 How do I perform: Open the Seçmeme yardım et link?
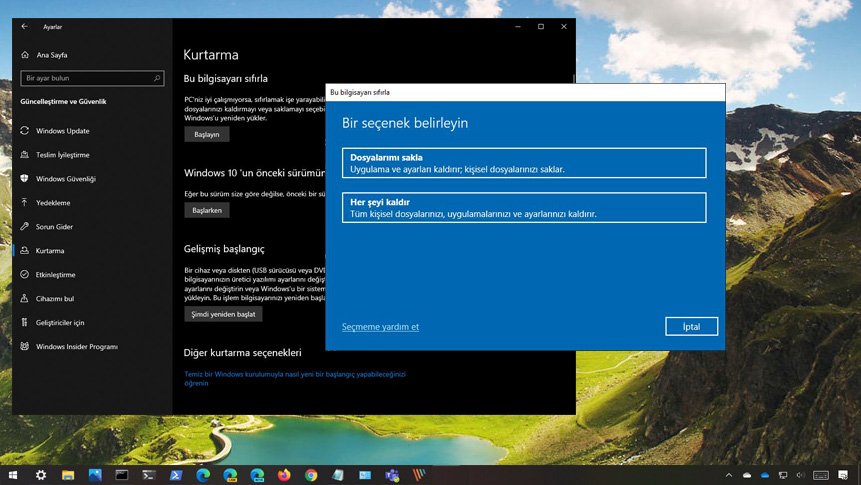(380, 327)
